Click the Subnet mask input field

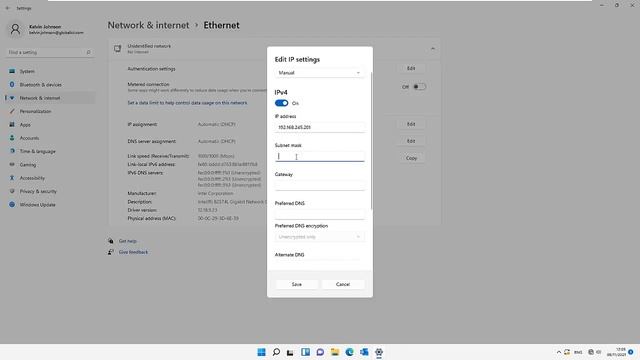[x=320, y=156]
